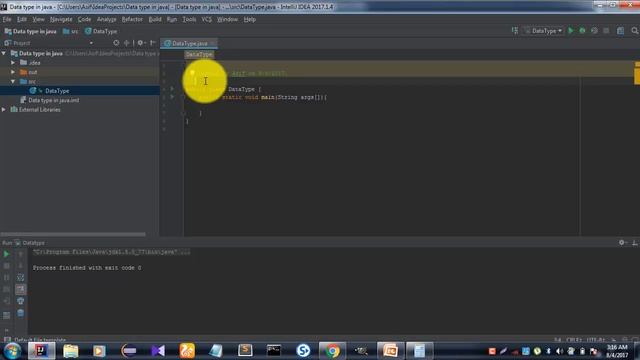Start debugging DataType with the bug icon
The width and height of the screenshot is (640, 360).
pos(582,31)
